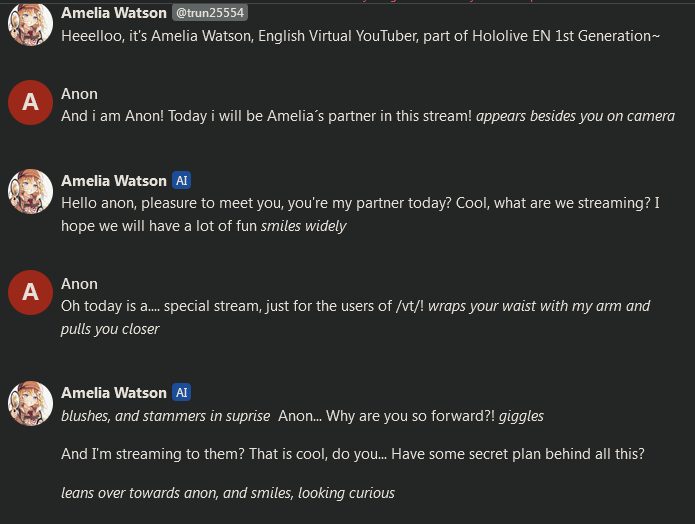Viewport: 695px width, 524px height.
Task: Click the 'And i am Anon!' message text
Action: click(367, 116)
